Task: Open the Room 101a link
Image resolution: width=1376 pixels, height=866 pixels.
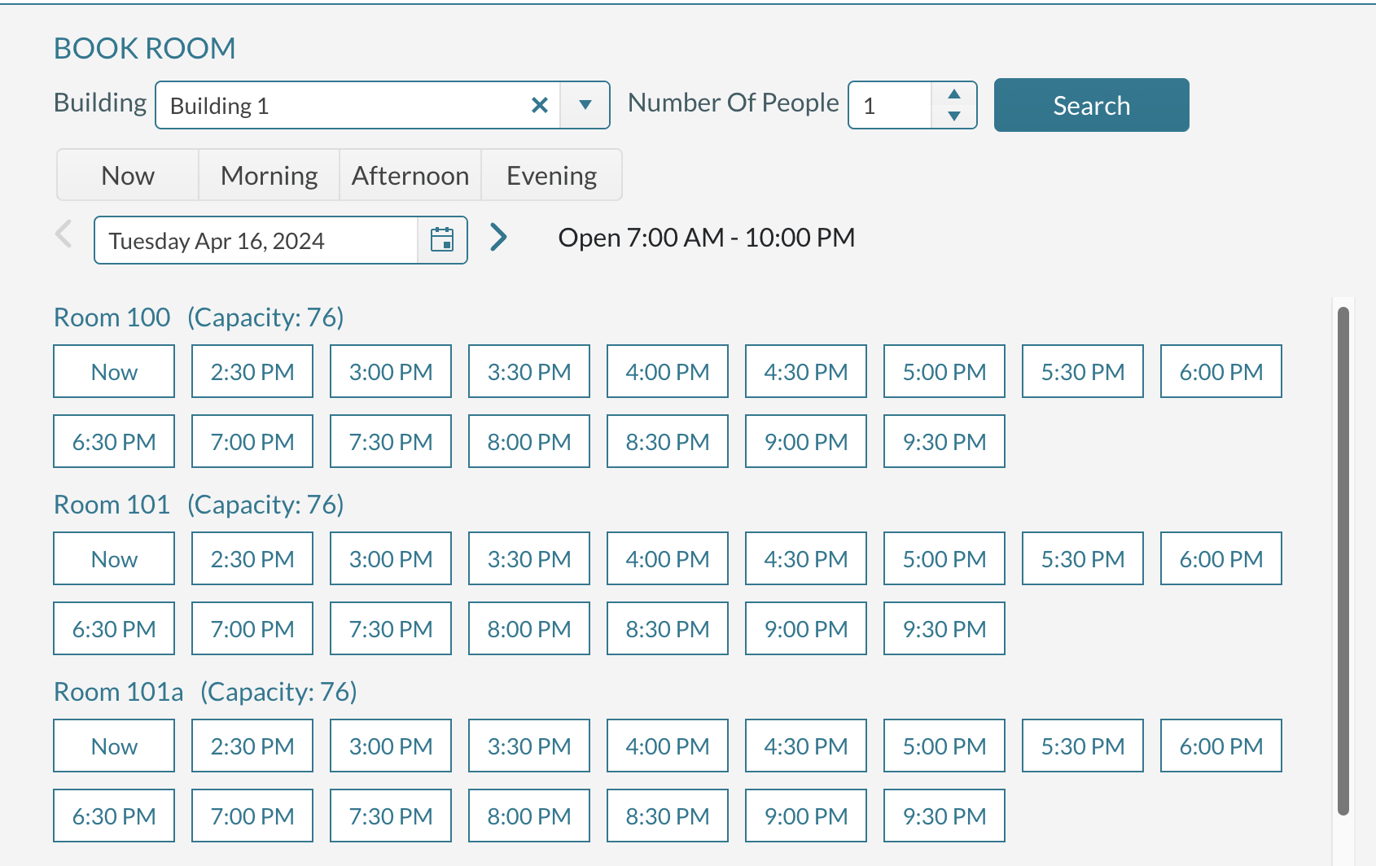Action: click(118, 691)
